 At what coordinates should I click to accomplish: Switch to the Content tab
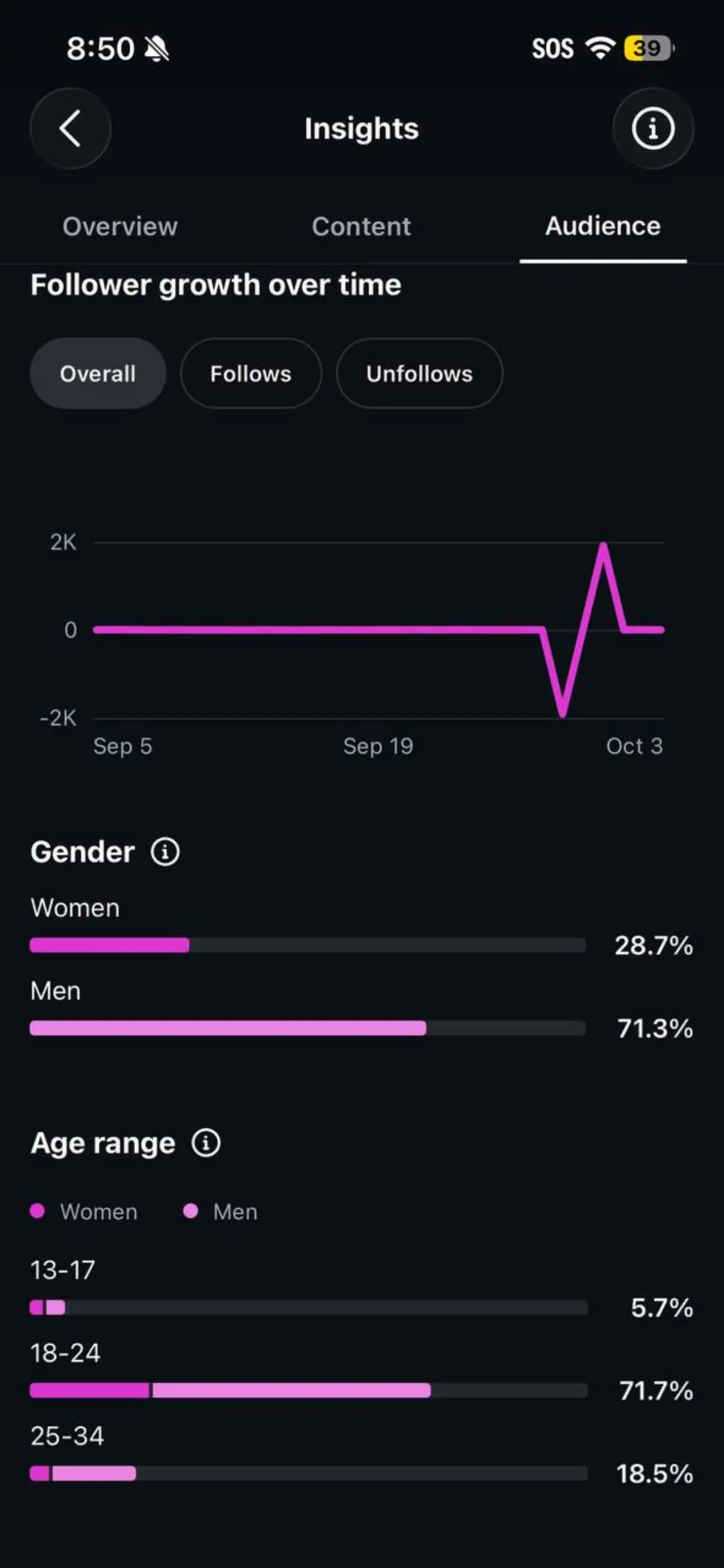tap(361, 226)
